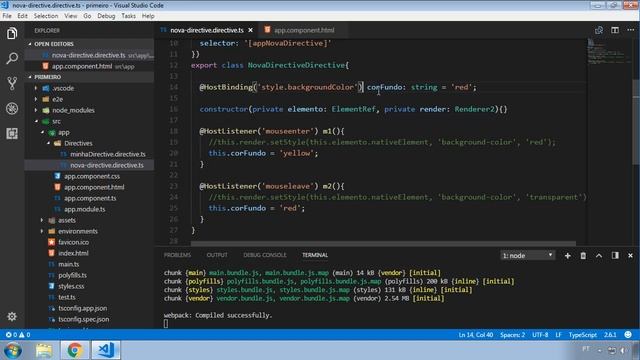640x360 pixels.
Task: Open the Help menu
Action: [148, 16]
